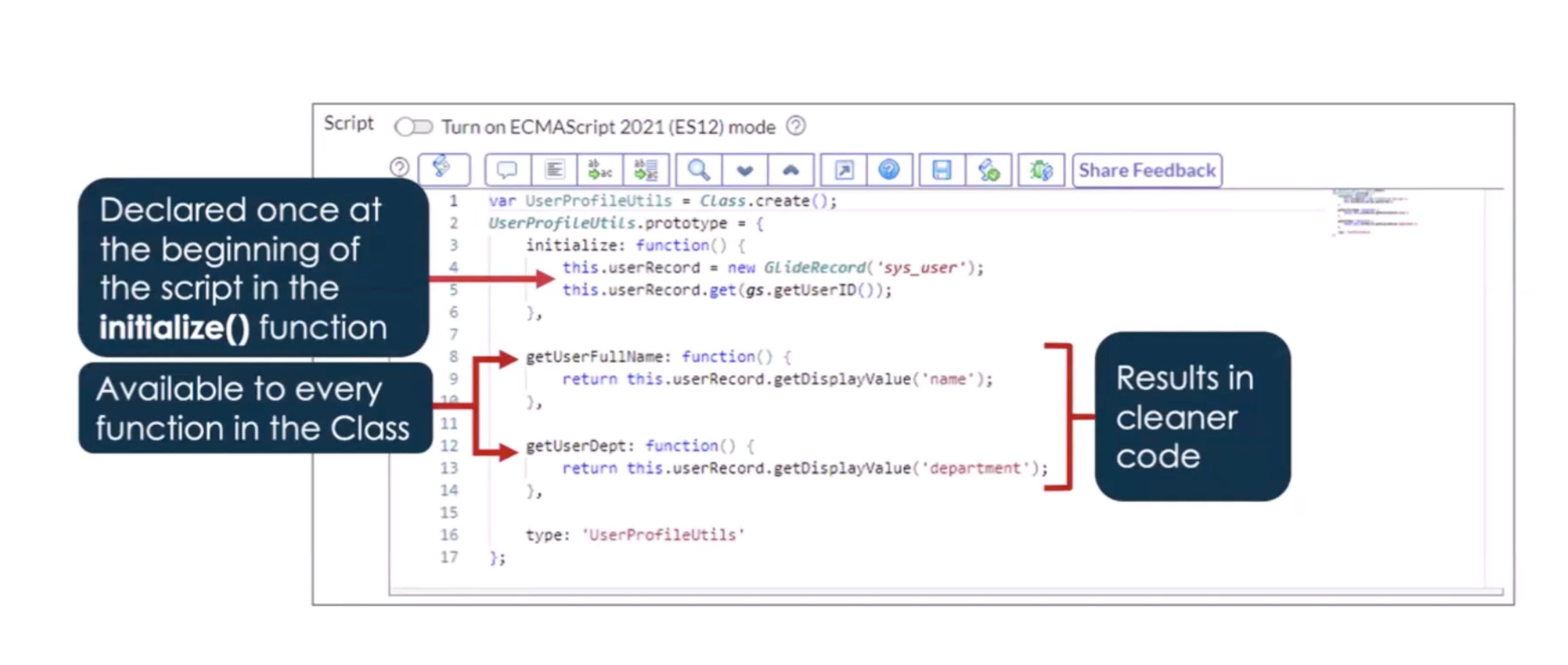The height and width of the screenshot is (665, 1568).
Task: Format code with the align icon
Action: (x=554, y=170)
